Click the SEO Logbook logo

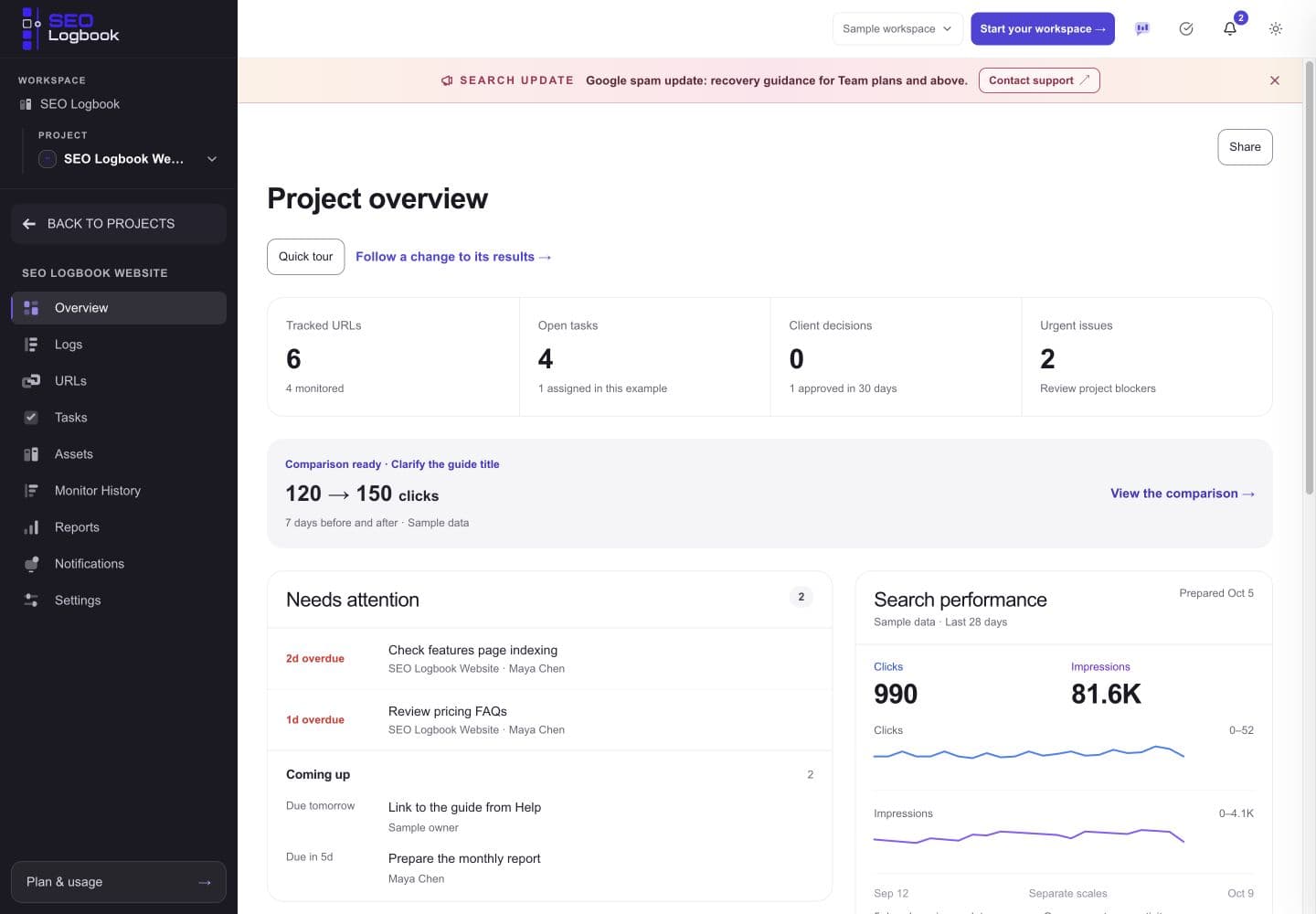[71, 28]
